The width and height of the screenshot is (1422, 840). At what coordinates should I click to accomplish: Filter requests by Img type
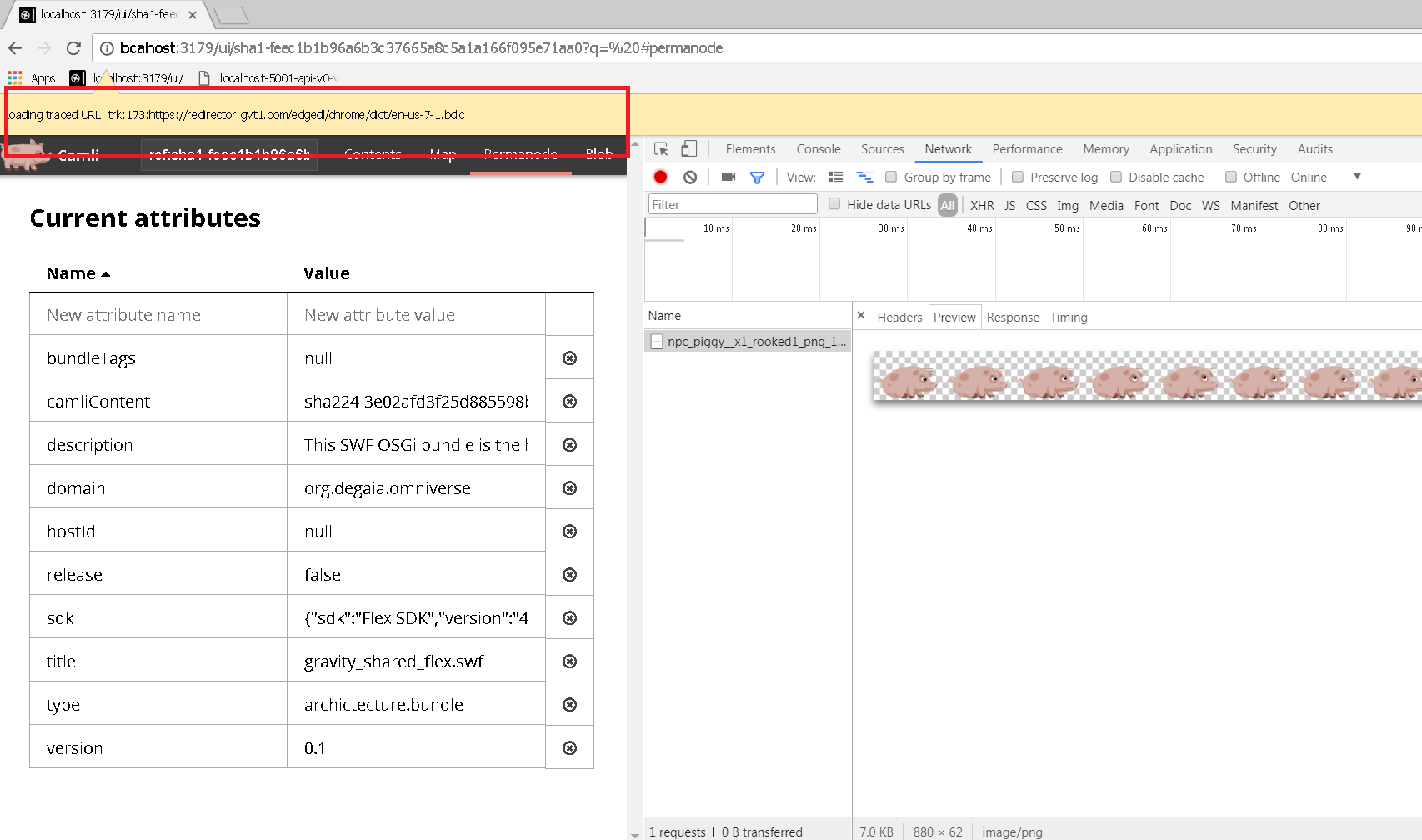1067,205
